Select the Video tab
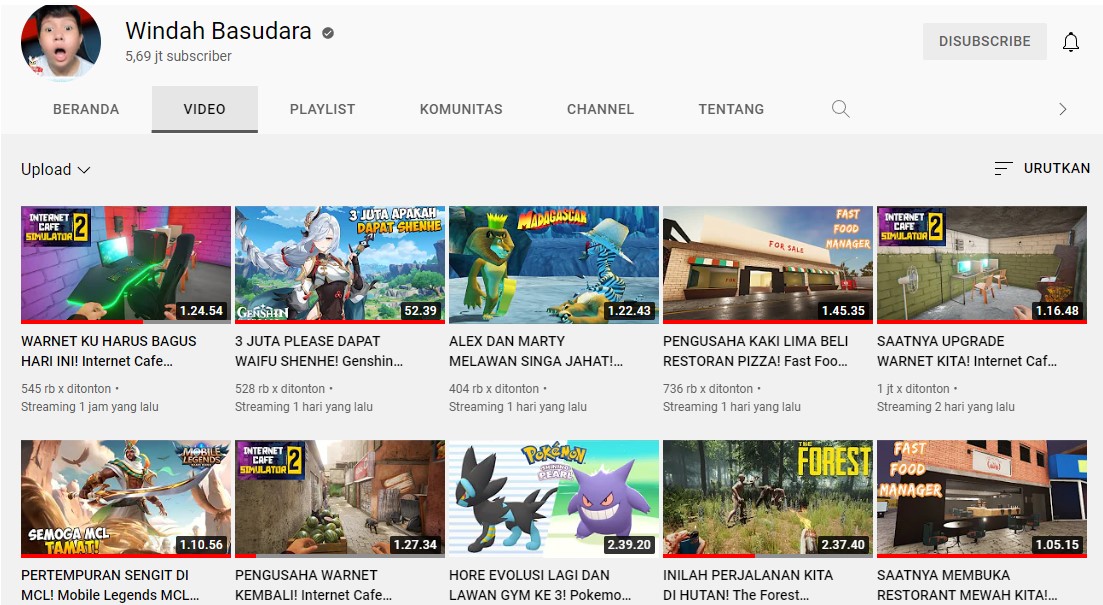1103x605 pixels. [x=205, y=109]
